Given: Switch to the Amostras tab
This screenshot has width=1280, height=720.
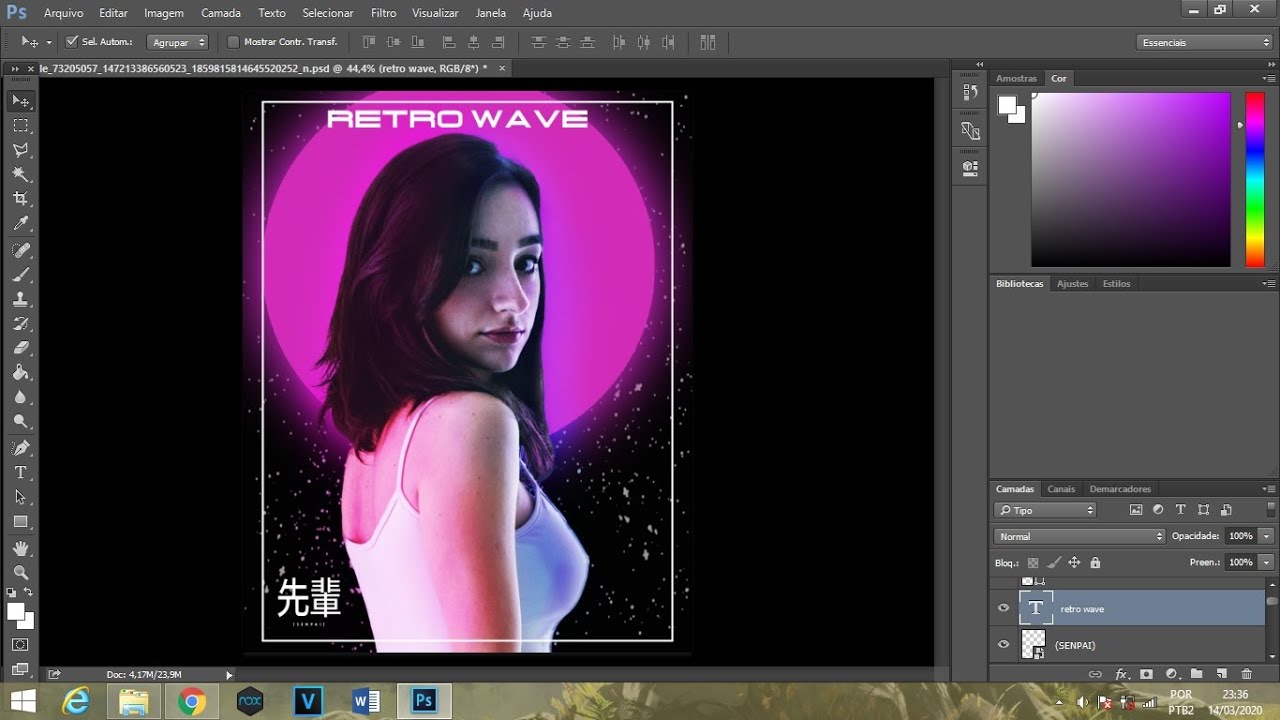Looking at the screenshot, I should point(1017,78).
